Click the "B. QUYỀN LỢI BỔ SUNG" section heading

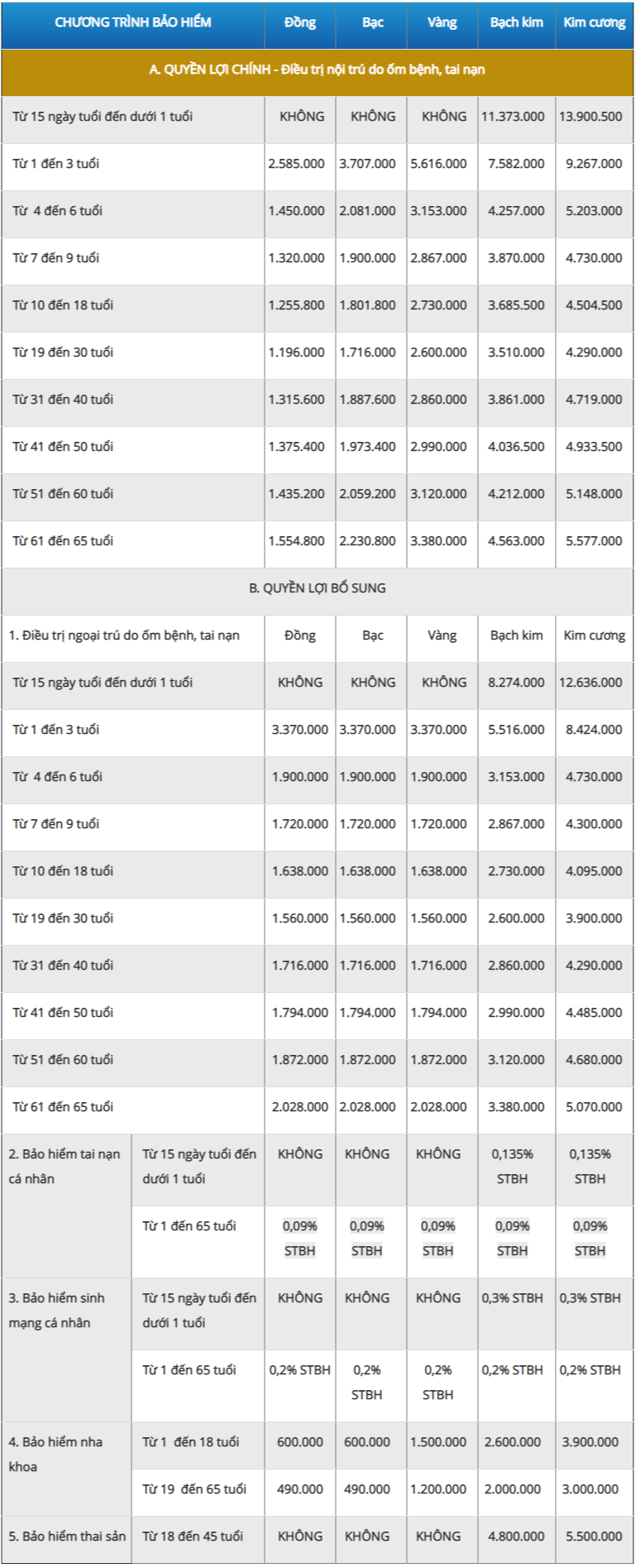pos(318,588)
